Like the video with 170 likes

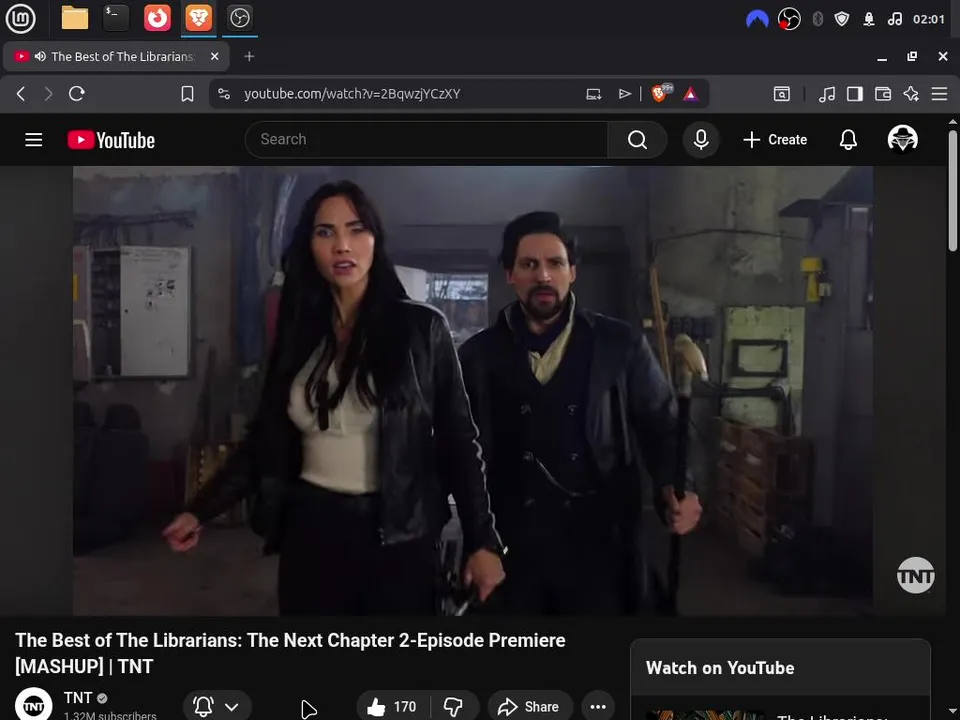(x=392, y=707)
